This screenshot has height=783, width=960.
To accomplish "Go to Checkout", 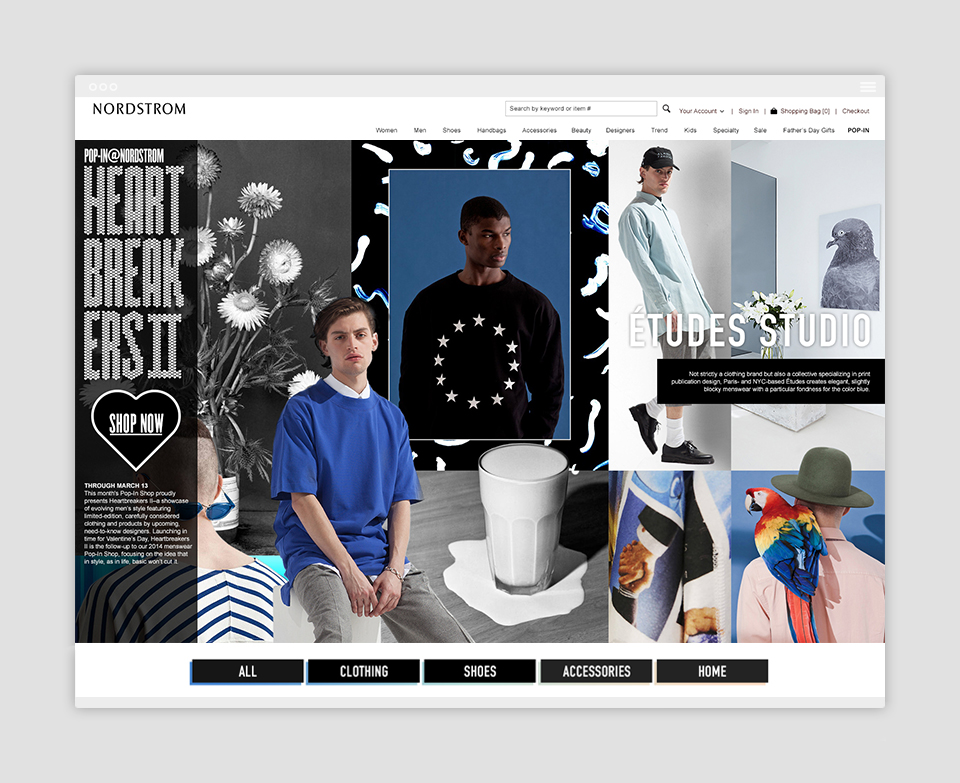I will 855,111.
